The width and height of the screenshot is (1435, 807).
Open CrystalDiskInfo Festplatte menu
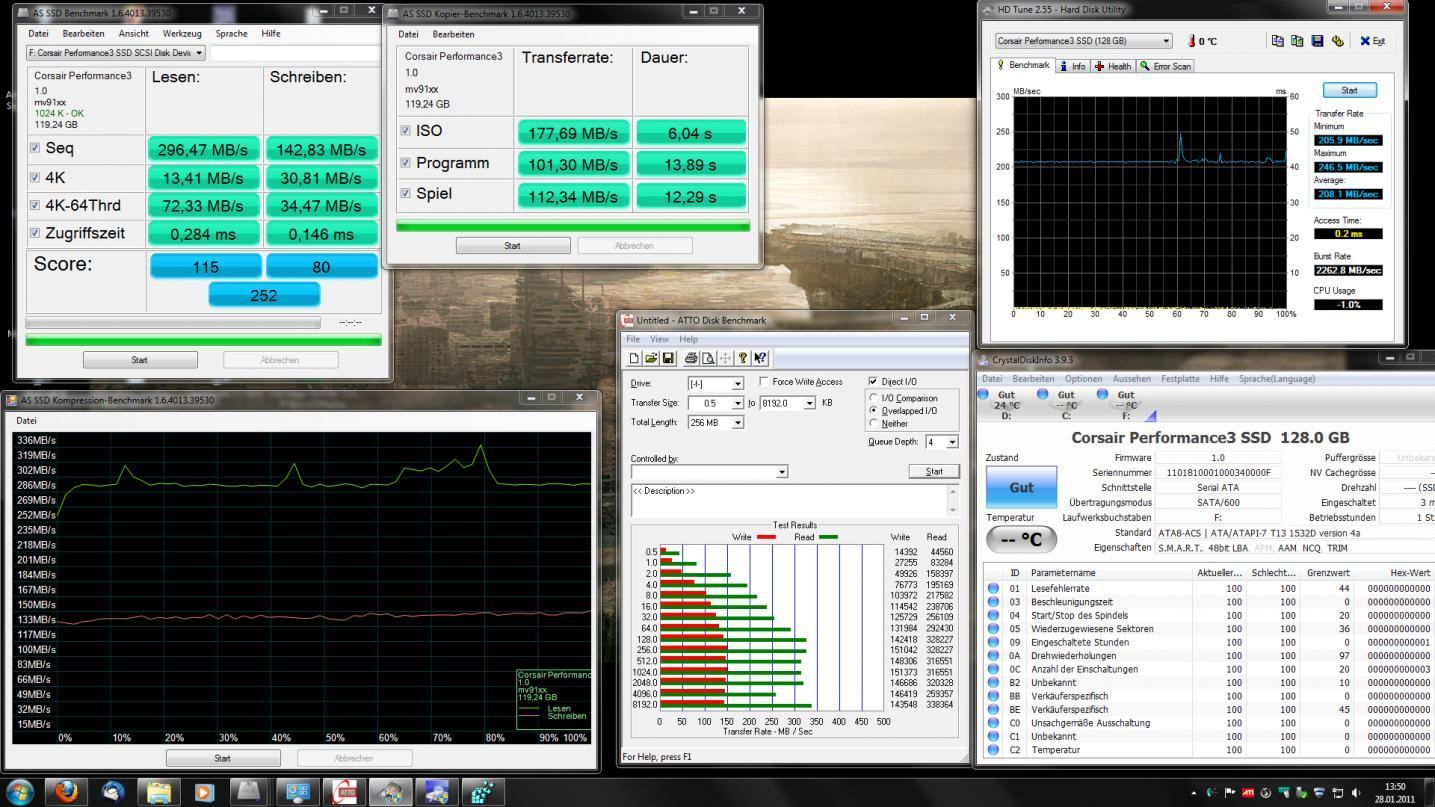click(x=1180, y=379)
